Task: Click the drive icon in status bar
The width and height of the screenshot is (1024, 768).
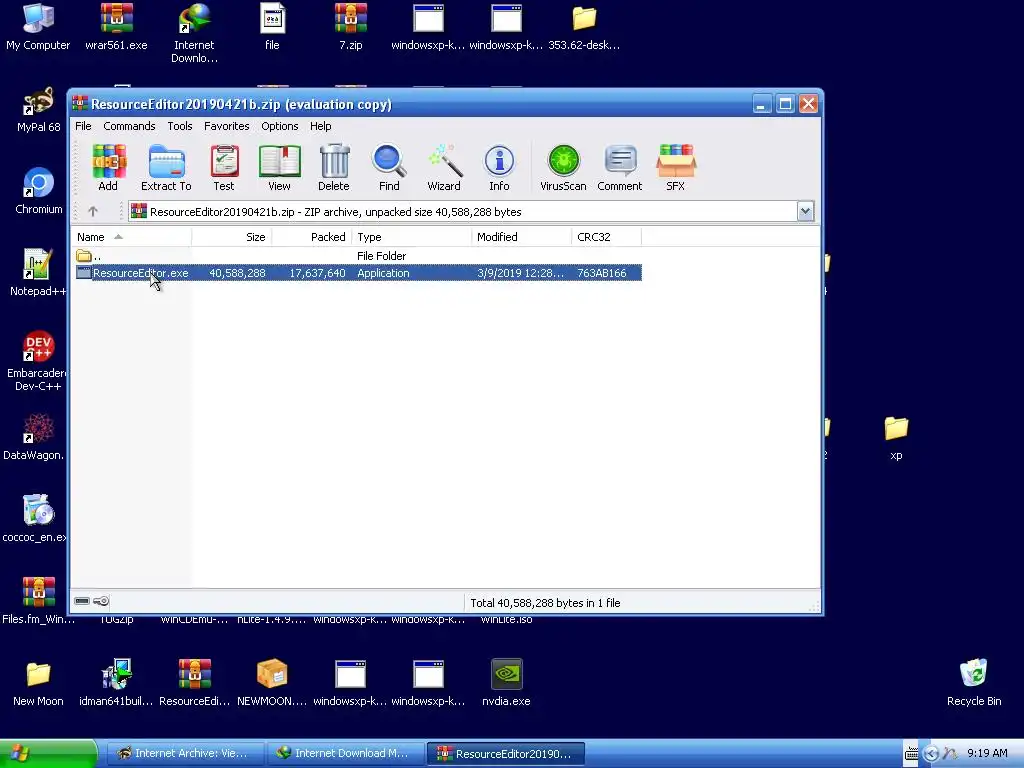Action: point(82,601)
